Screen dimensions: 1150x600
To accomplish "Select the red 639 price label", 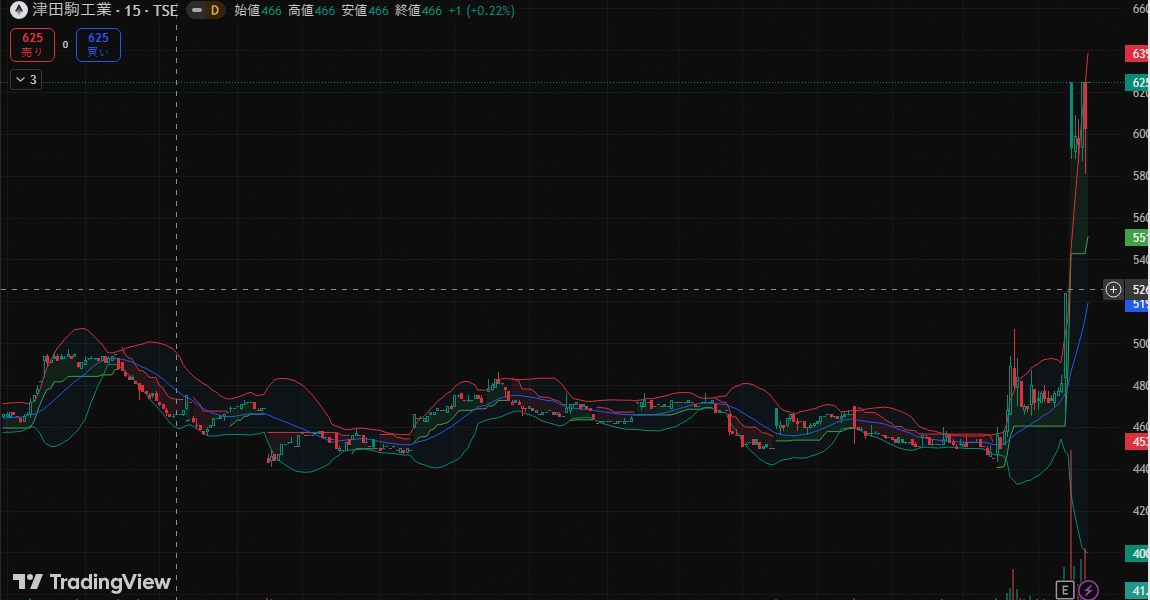I will pos(1138,54).
